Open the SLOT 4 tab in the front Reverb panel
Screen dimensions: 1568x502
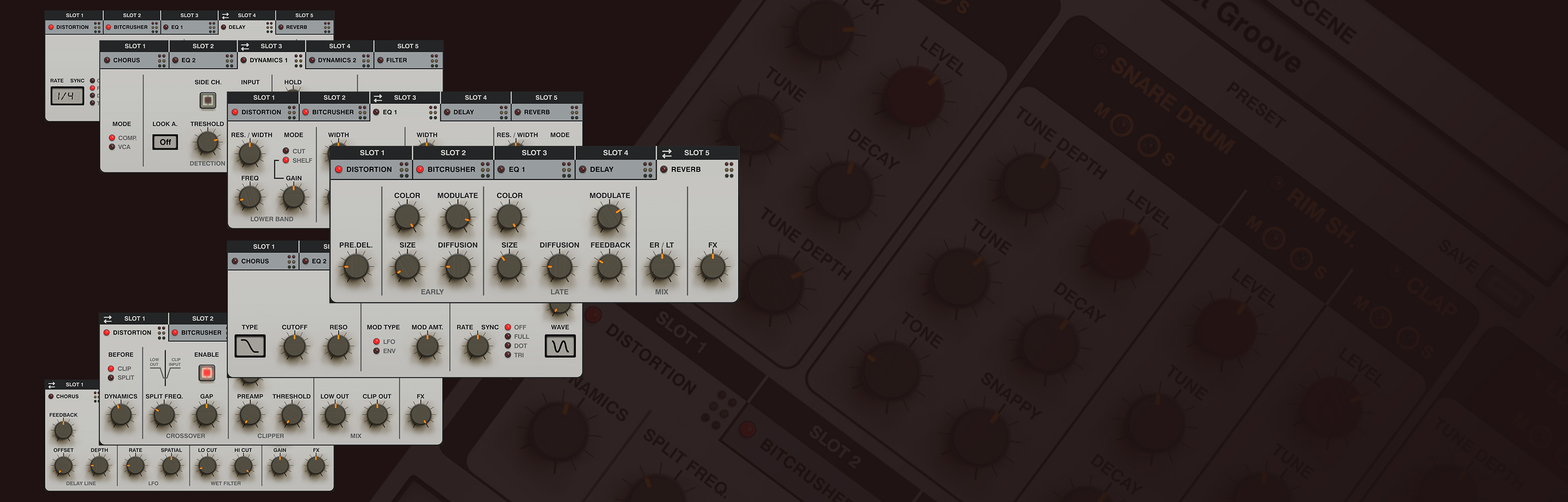click(x=615, y=152)
